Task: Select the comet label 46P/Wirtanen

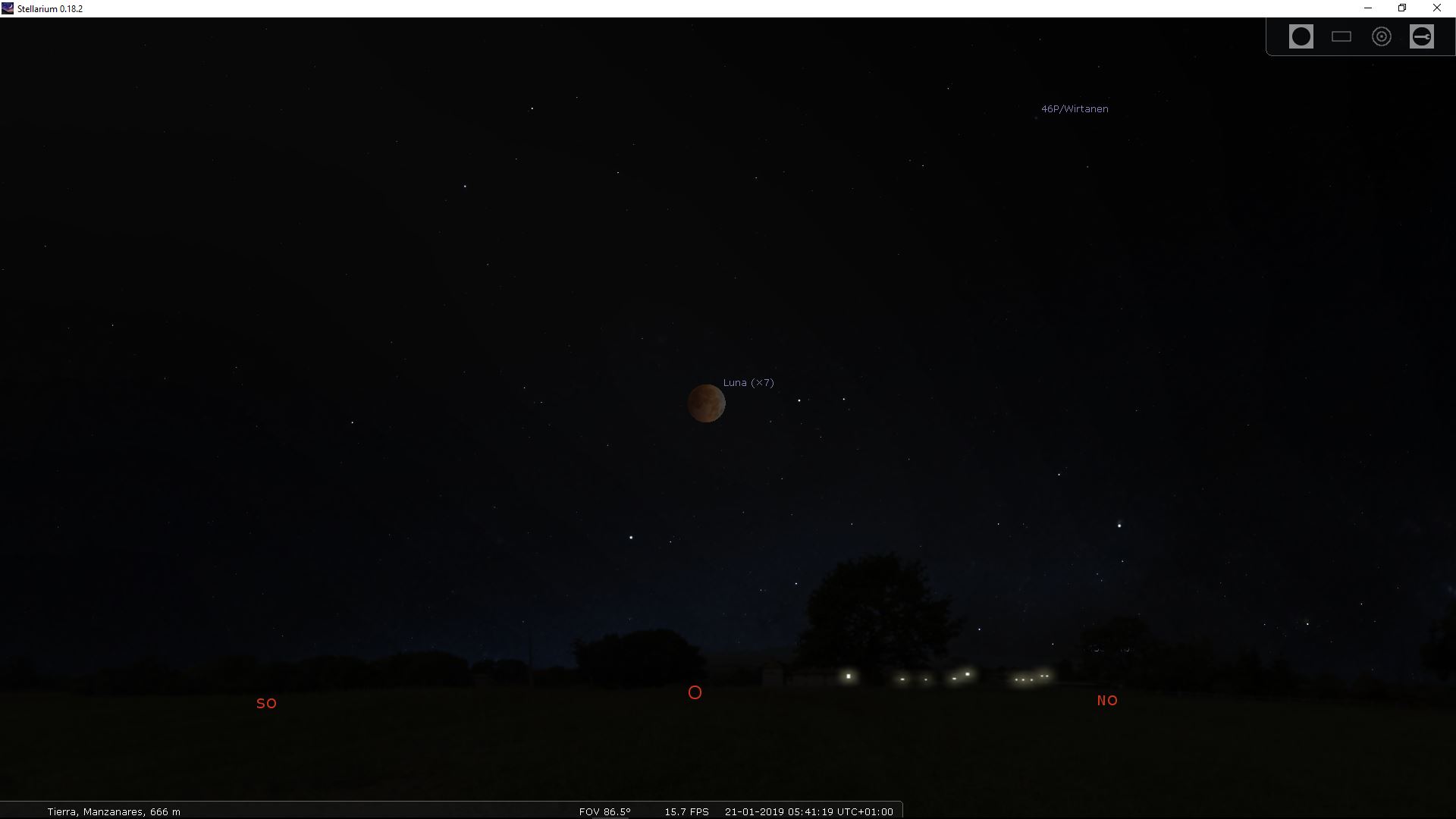Action: point(1074,109)
